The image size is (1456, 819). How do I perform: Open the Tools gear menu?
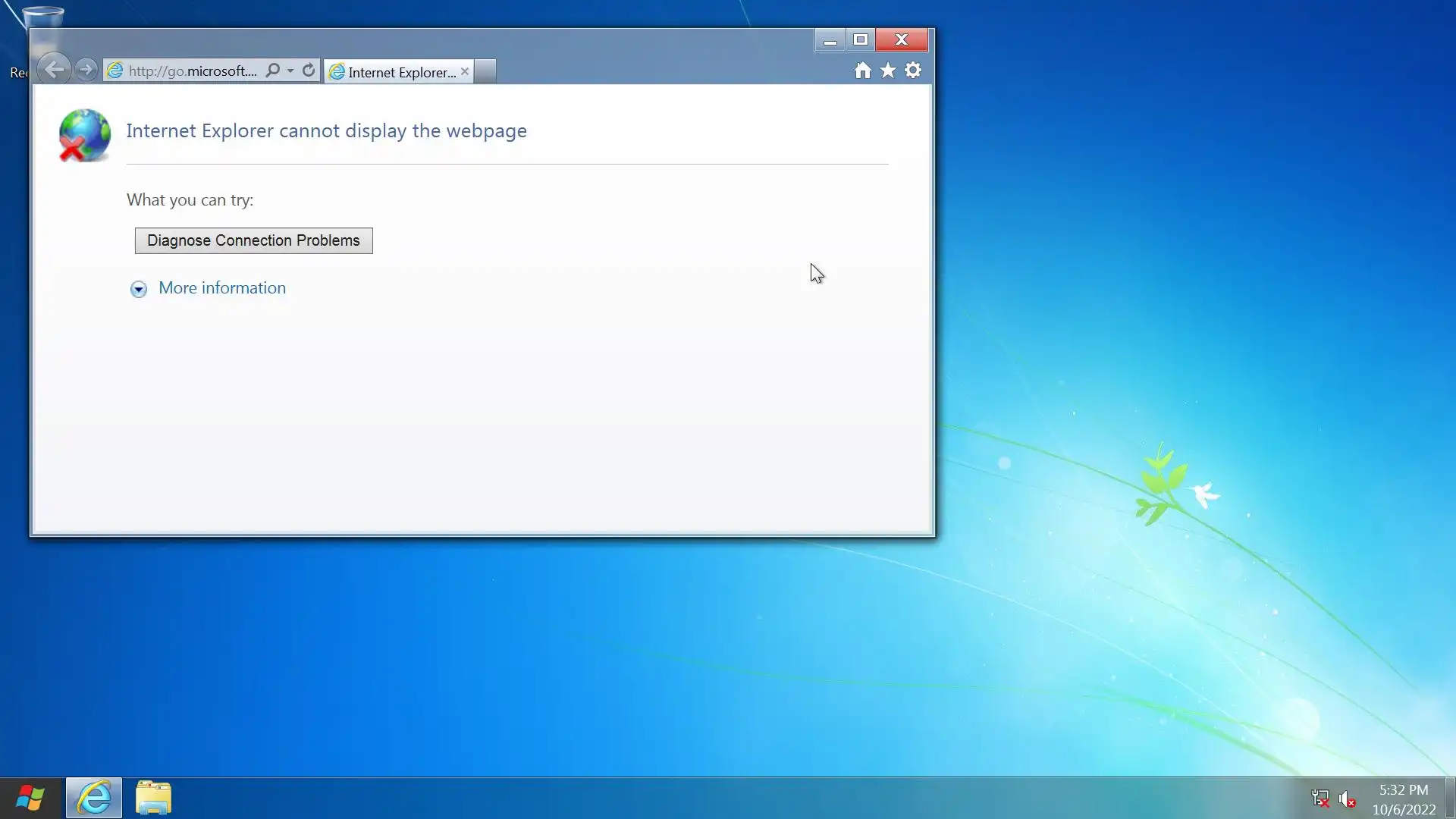pyautogui.click(x=913, y=71)
